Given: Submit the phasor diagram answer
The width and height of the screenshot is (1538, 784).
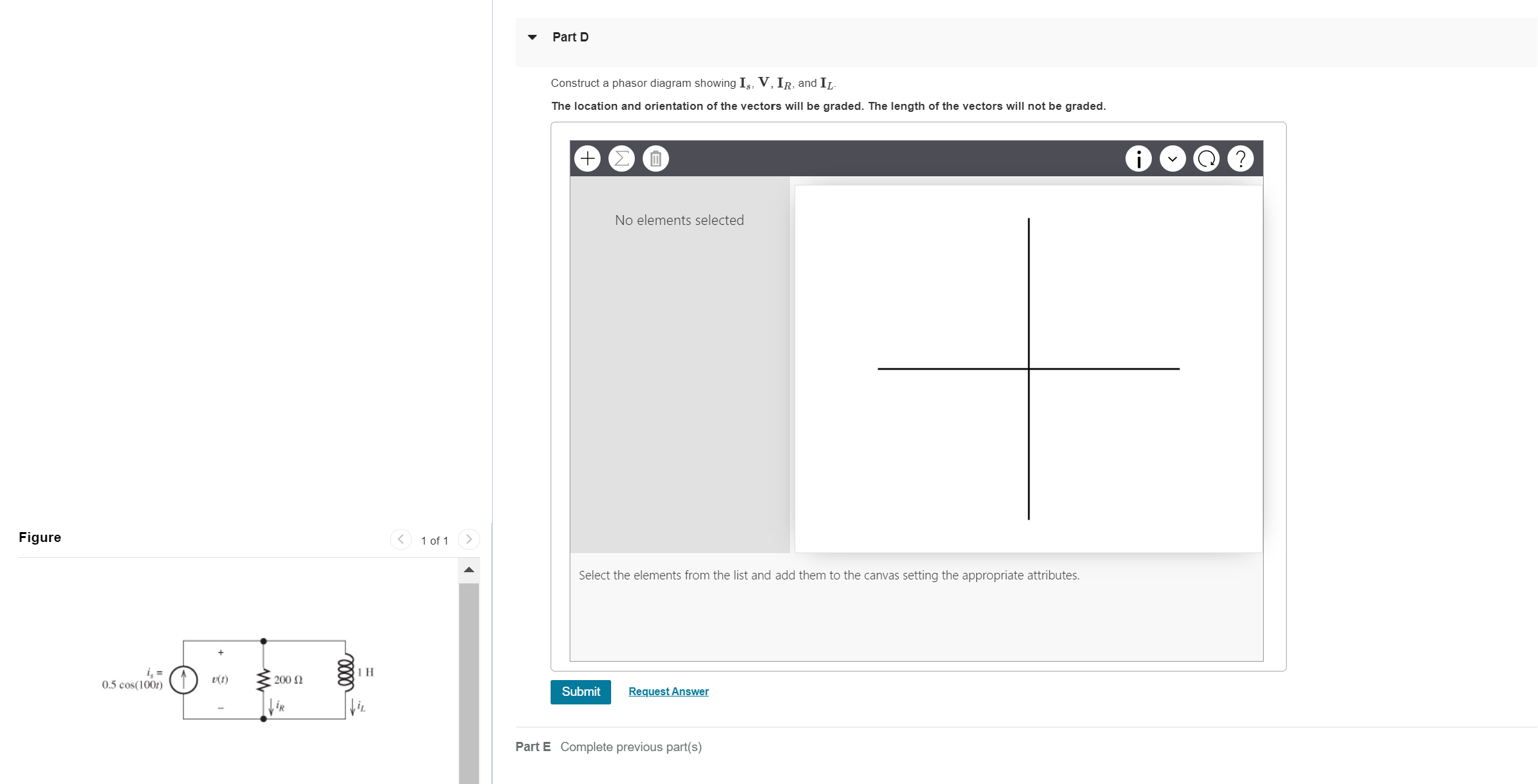Looking at the screenshot, I should point(580,691).
